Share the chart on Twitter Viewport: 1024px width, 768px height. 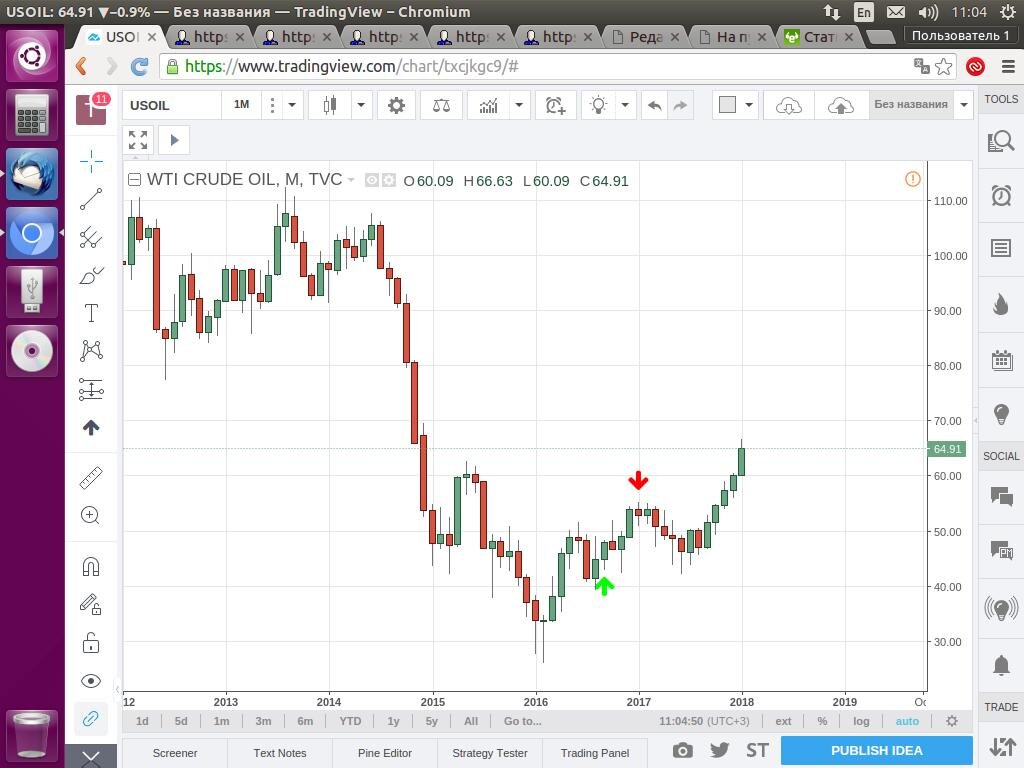click(720, 750)
